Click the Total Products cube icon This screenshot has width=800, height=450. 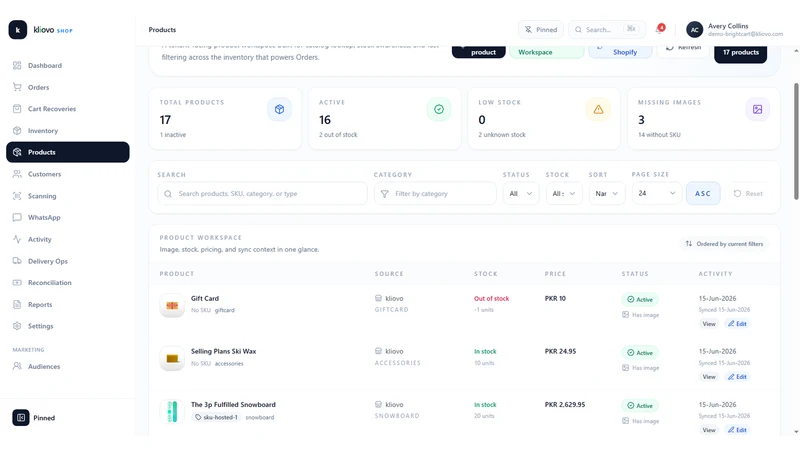[x=279, y=109]
